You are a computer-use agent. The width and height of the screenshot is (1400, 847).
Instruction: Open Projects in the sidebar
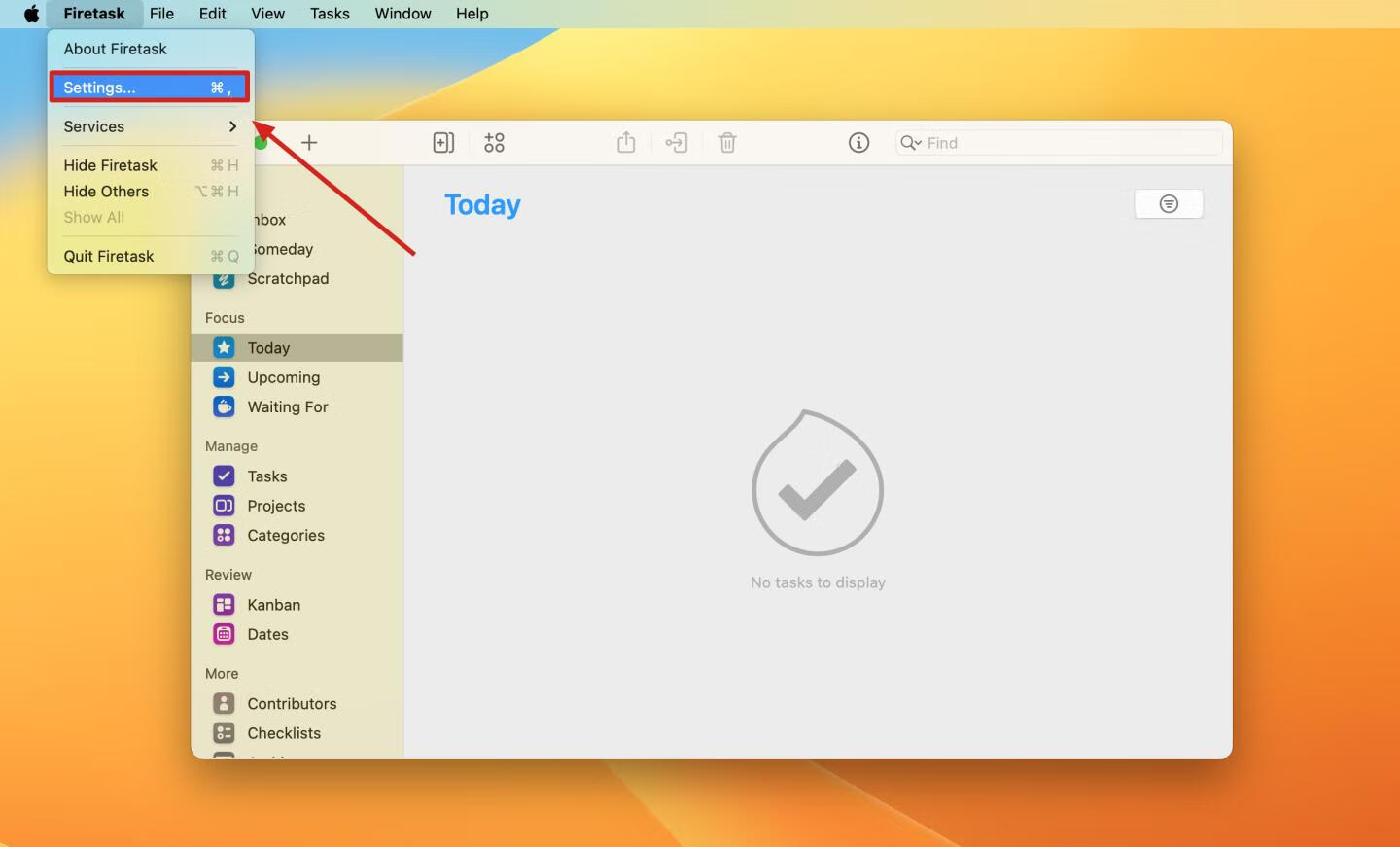(x=276, y=506)
